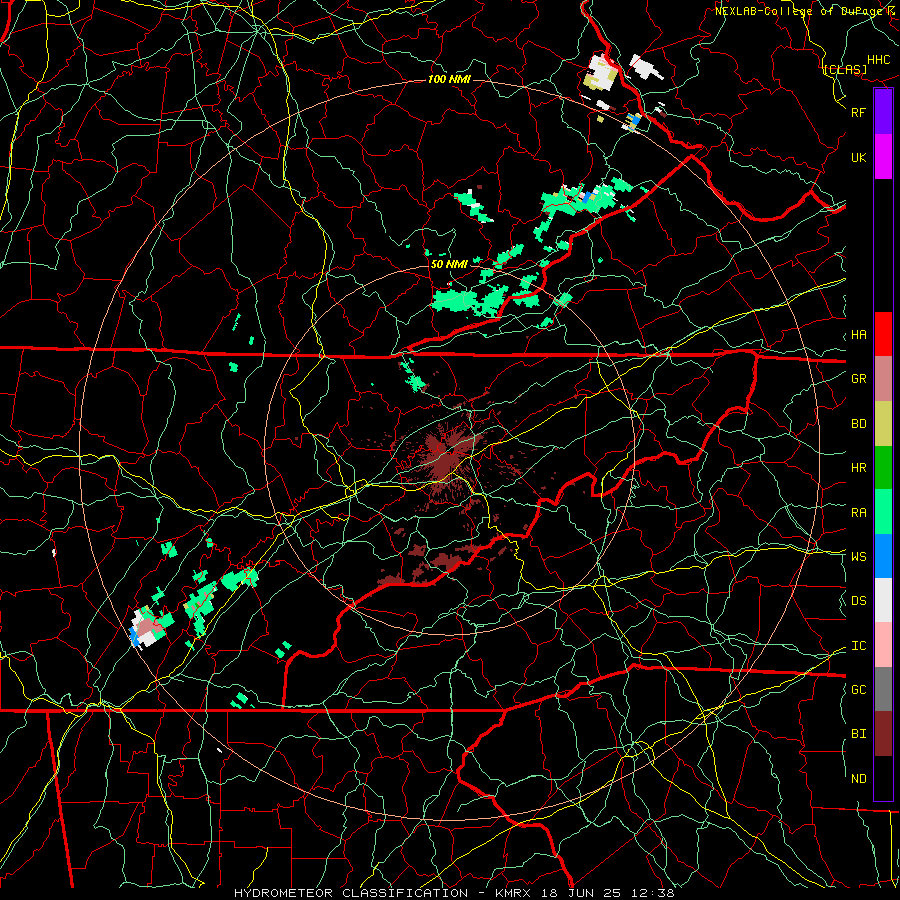This screenshot has width=900, height=900.
Task: Click the blue WS legend swatch
Action: click(883, 556)
